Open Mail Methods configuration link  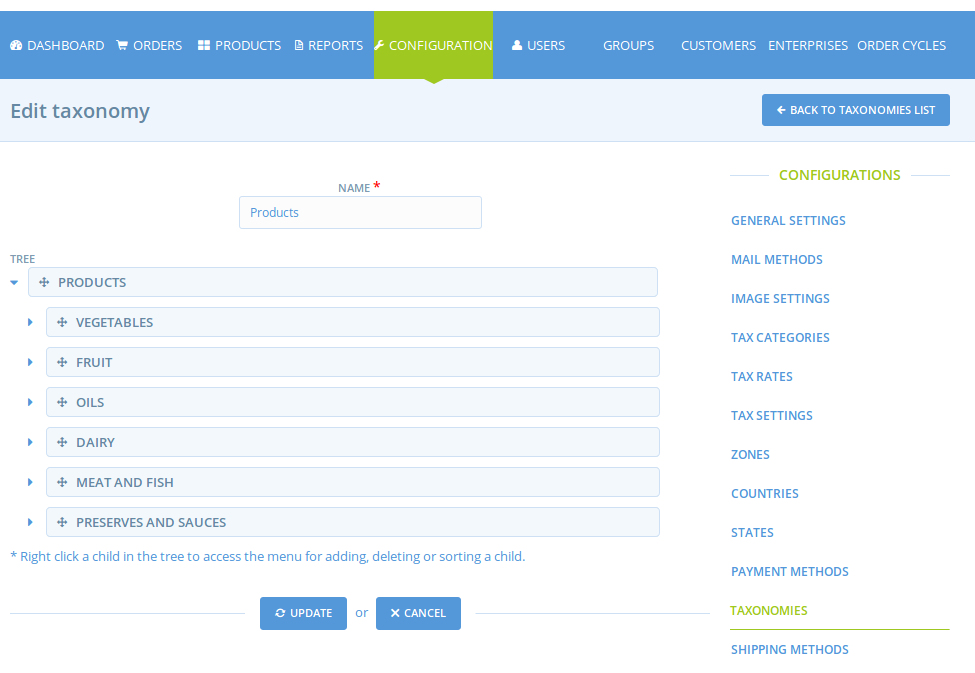[x=777, y=259]
